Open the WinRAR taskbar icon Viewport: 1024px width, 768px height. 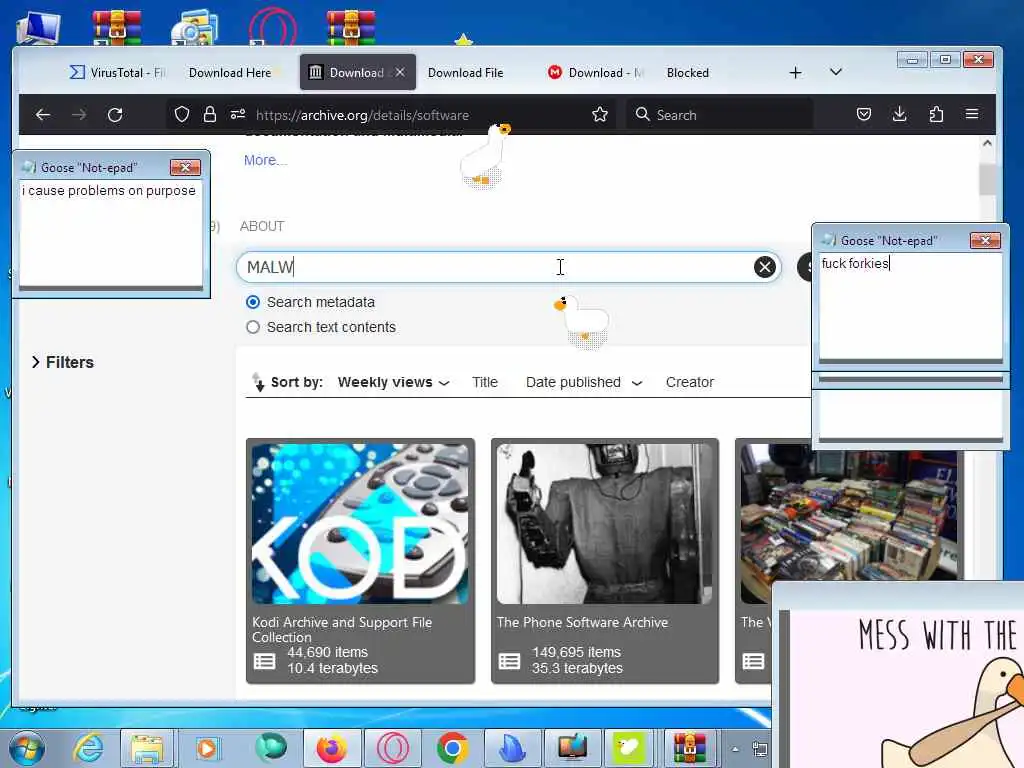pos(690,748)
